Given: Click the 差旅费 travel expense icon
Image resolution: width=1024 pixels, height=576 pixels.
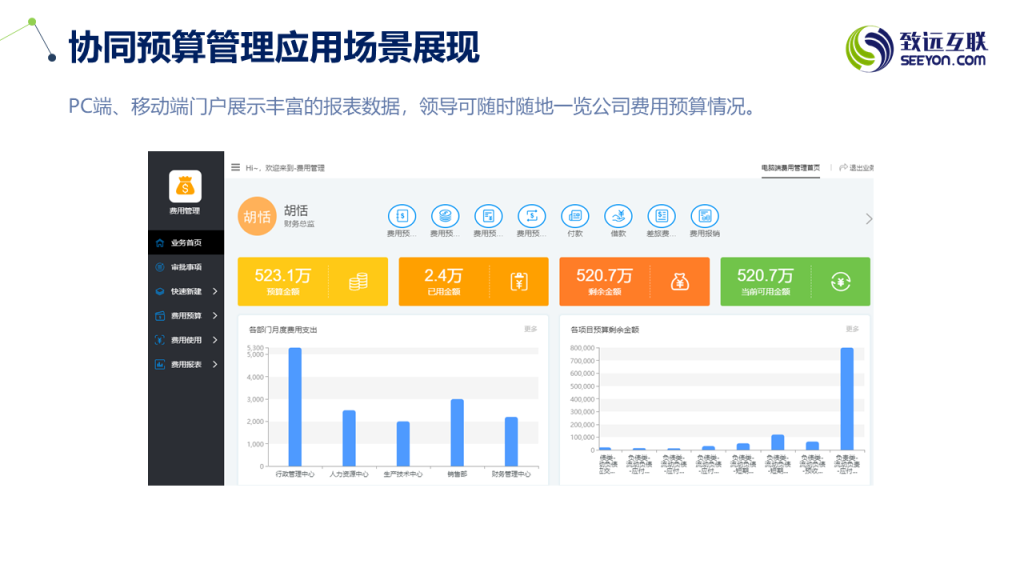Looking at the screenshot, I should click(x=660, y=216).
